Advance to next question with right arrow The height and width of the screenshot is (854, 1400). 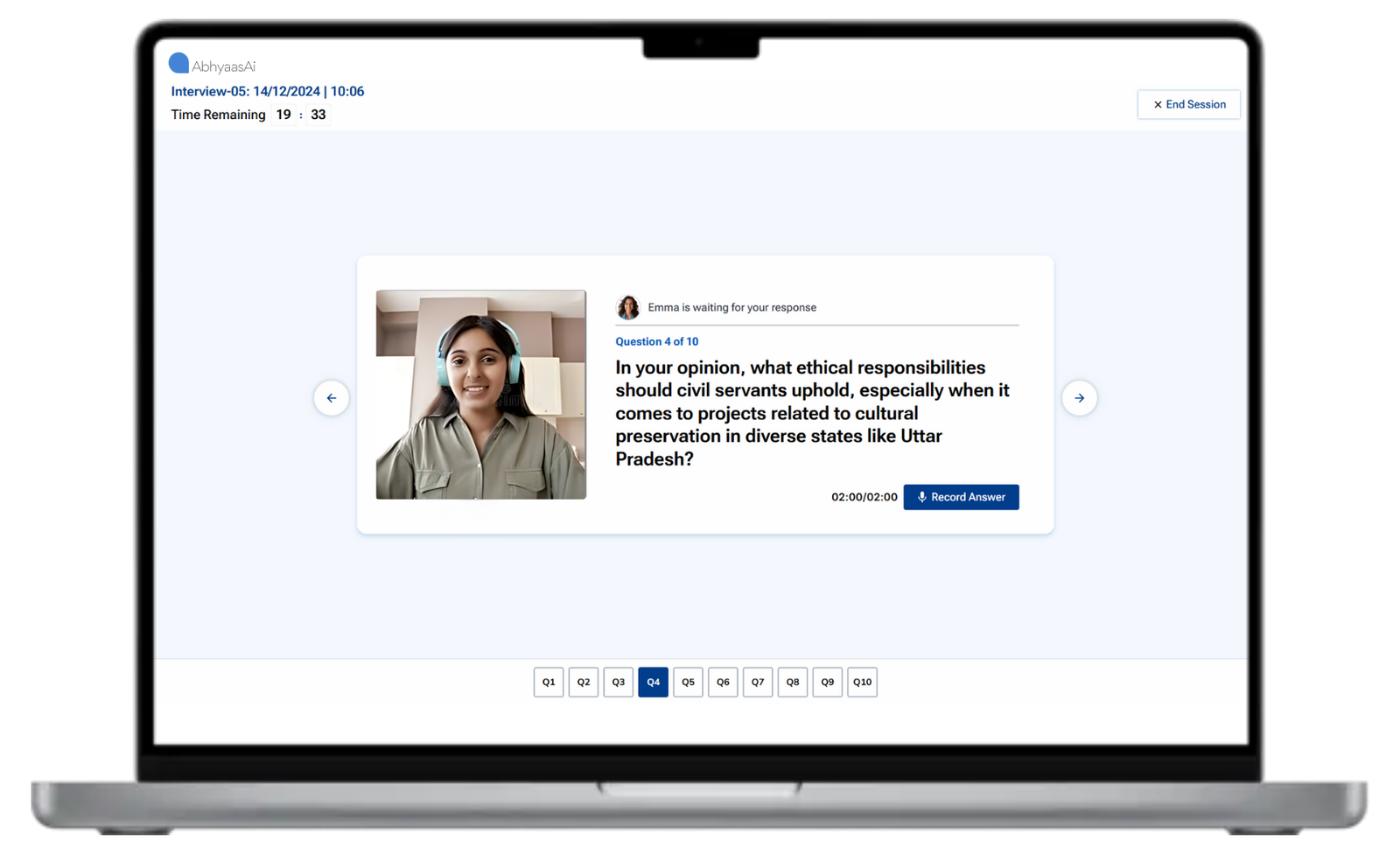pos(1079,398)
